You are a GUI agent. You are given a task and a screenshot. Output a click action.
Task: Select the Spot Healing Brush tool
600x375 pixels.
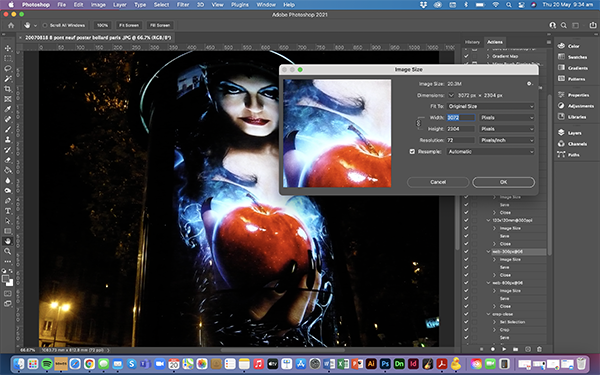coord(8,119)
